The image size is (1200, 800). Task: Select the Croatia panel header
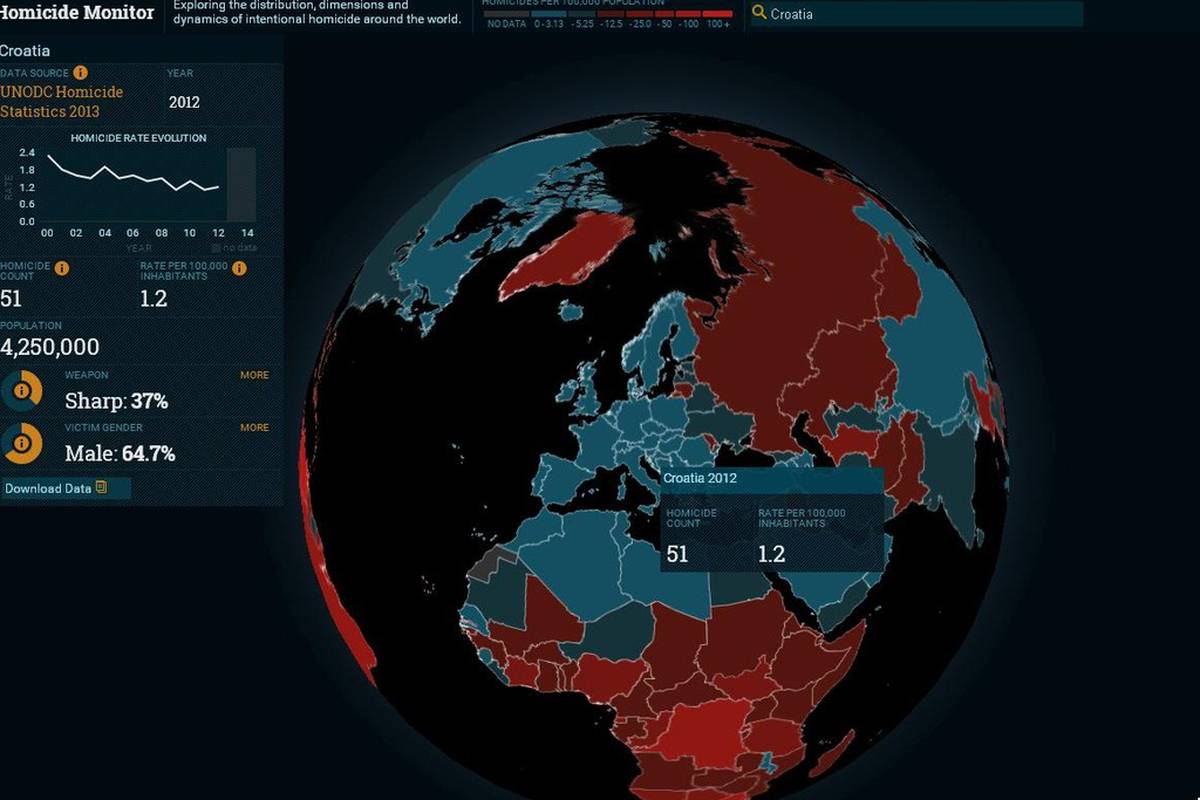(25, 50)
